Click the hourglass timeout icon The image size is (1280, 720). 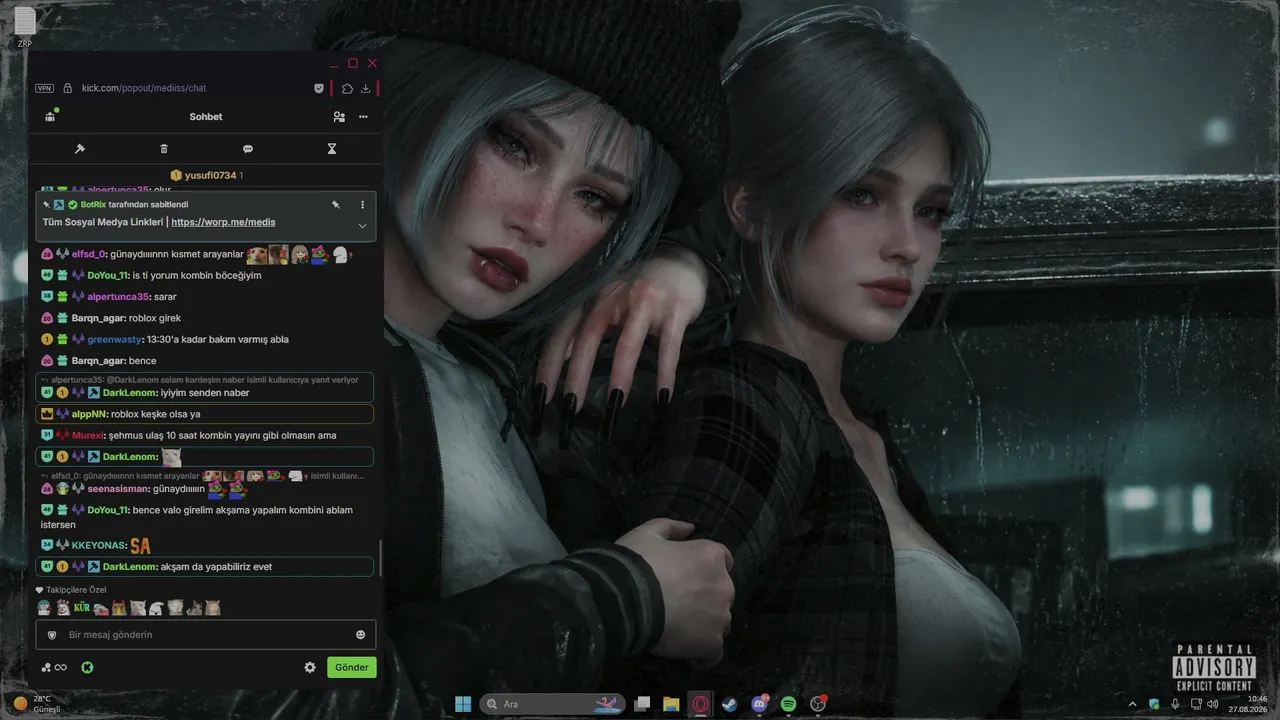332,149
